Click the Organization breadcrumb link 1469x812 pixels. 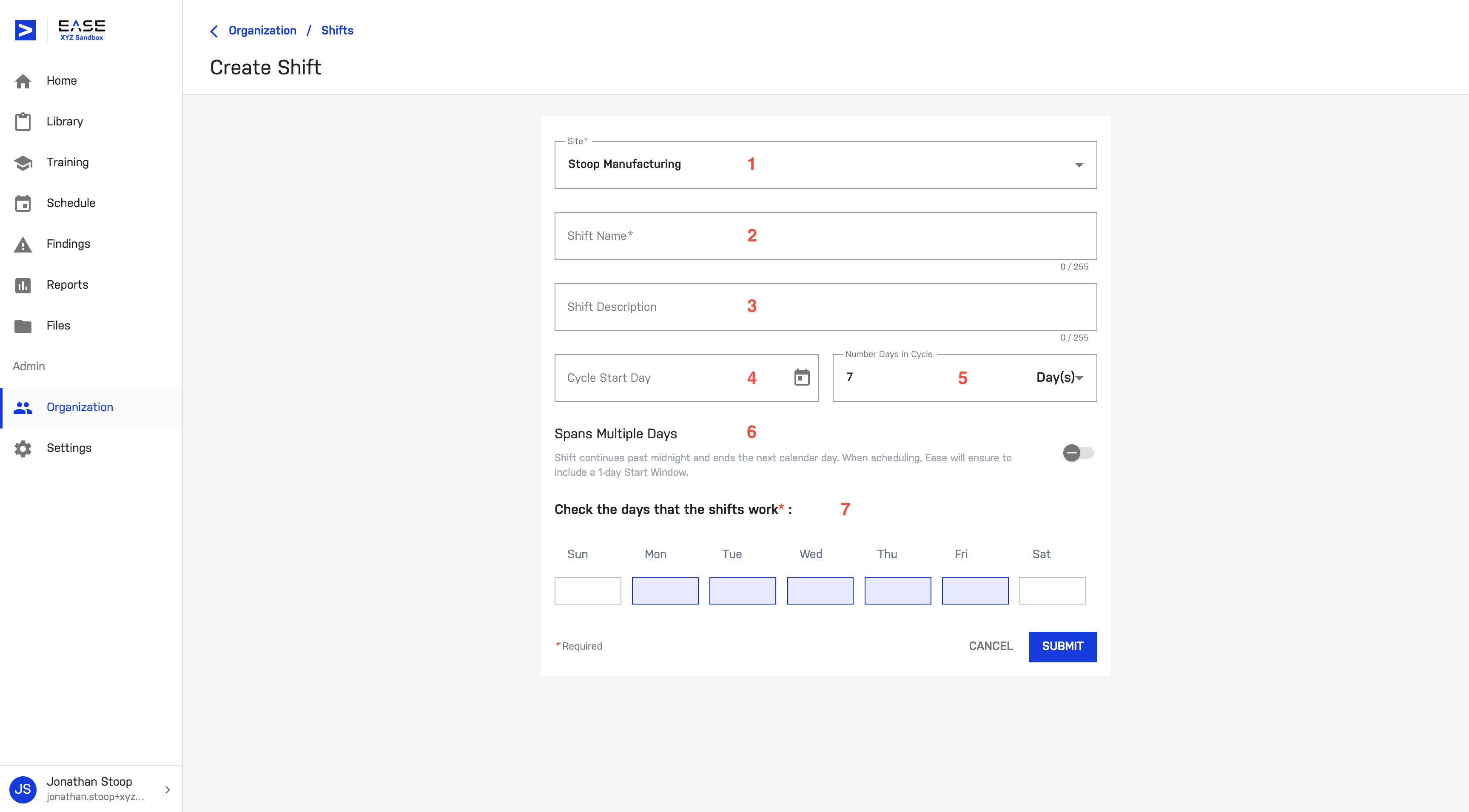click(262, 31)
